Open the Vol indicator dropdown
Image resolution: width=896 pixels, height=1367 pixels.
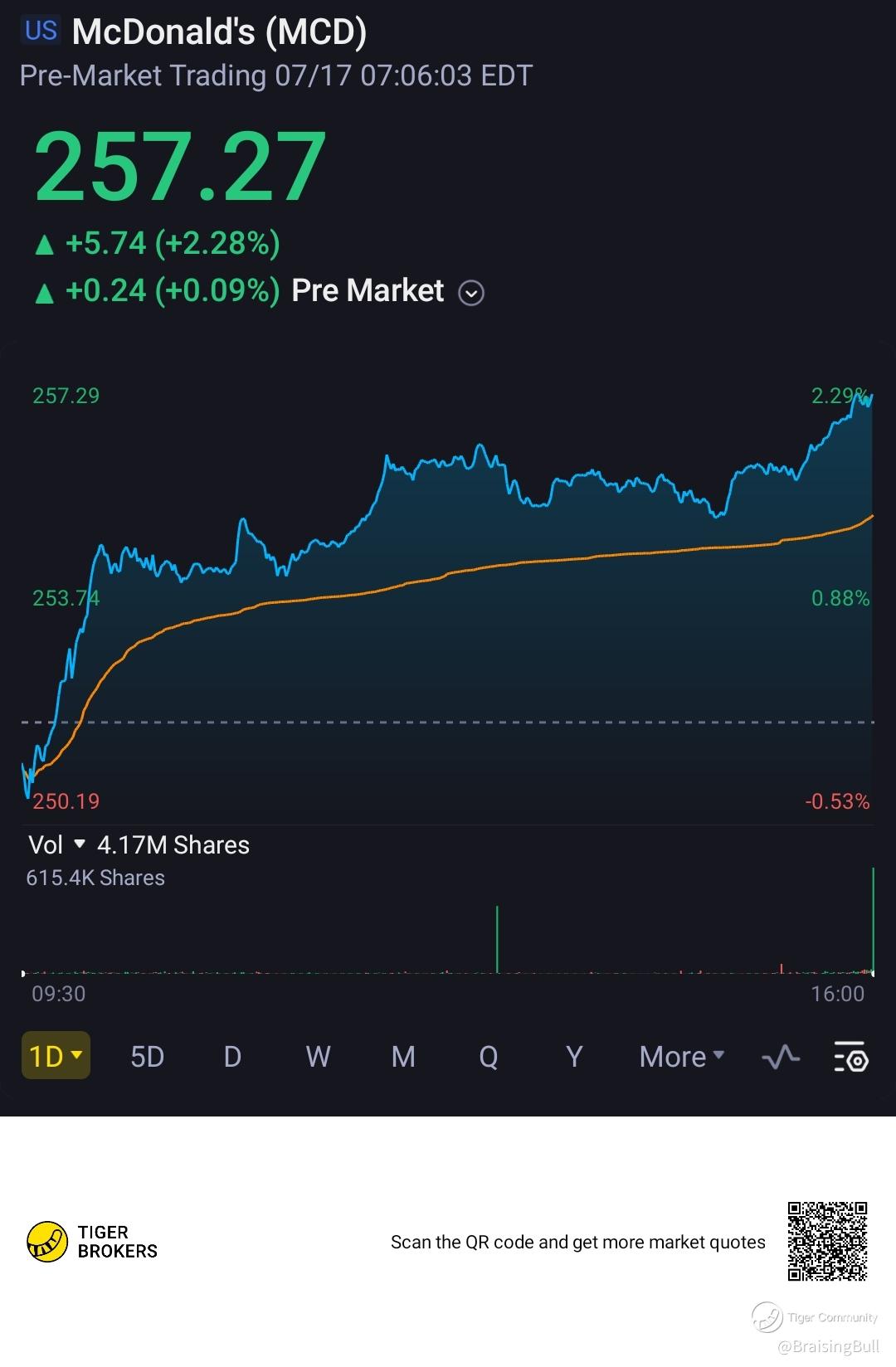(80, 844)
